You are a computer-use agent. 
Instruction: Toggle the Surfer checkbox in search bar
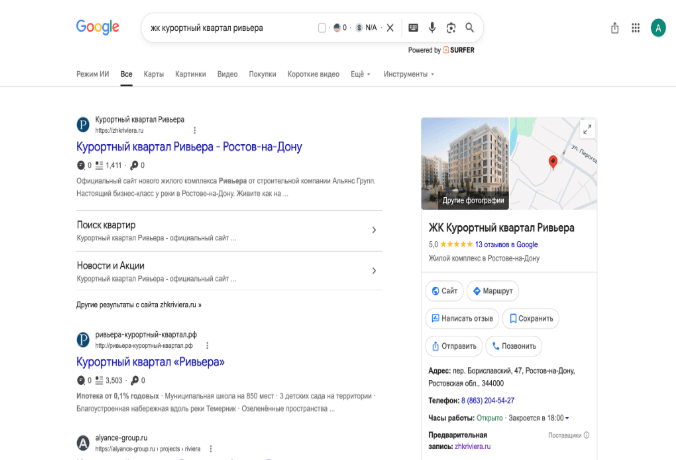point(322,28)
